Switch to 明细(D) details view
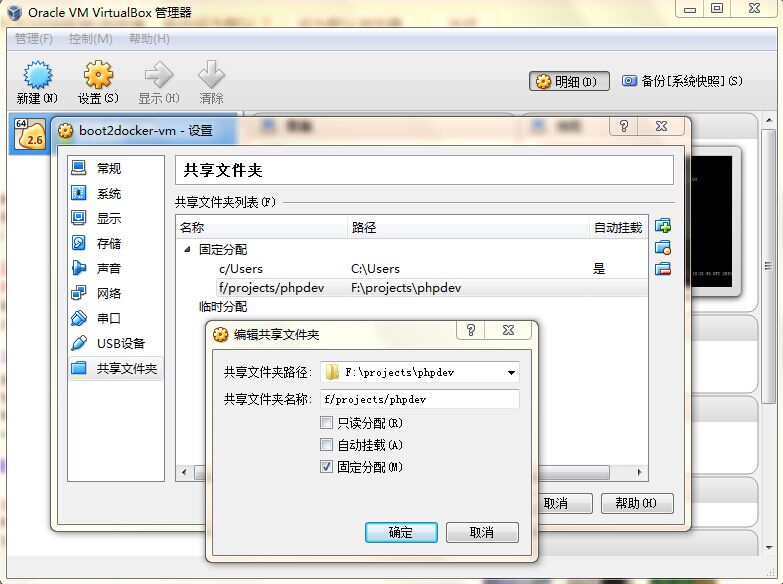Viewport: 783px width, 584px height. coord(569,81)
